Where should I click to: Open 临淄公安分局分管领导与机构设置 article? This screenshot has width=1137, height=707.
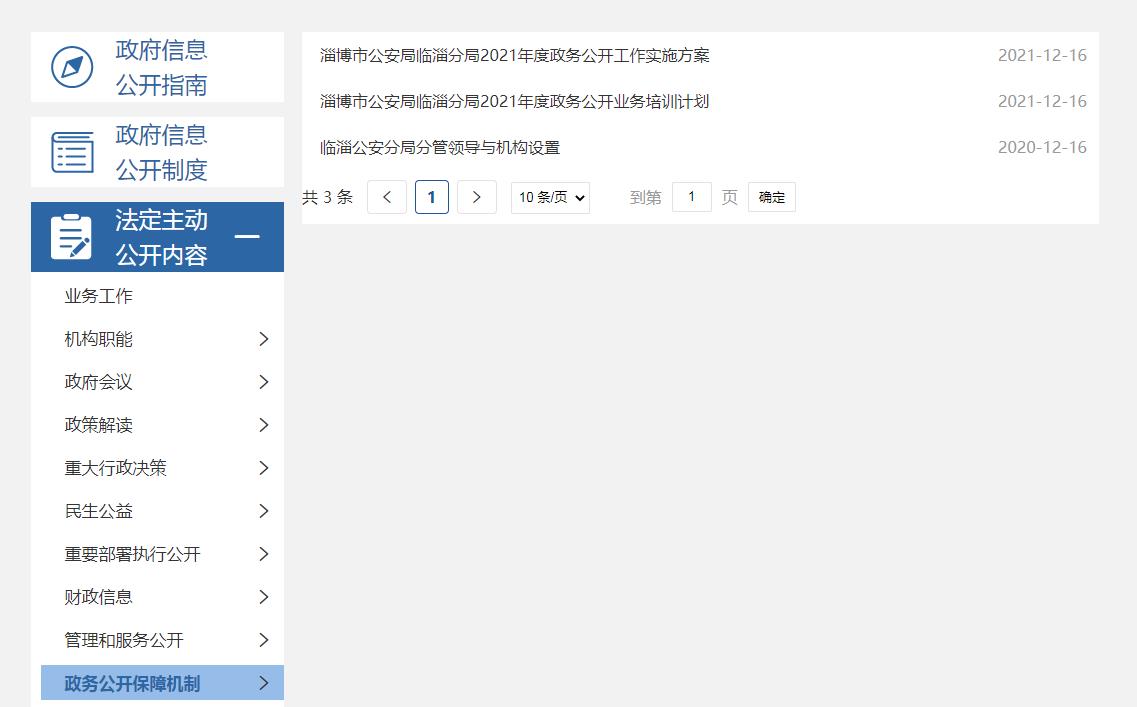(439, 148)
